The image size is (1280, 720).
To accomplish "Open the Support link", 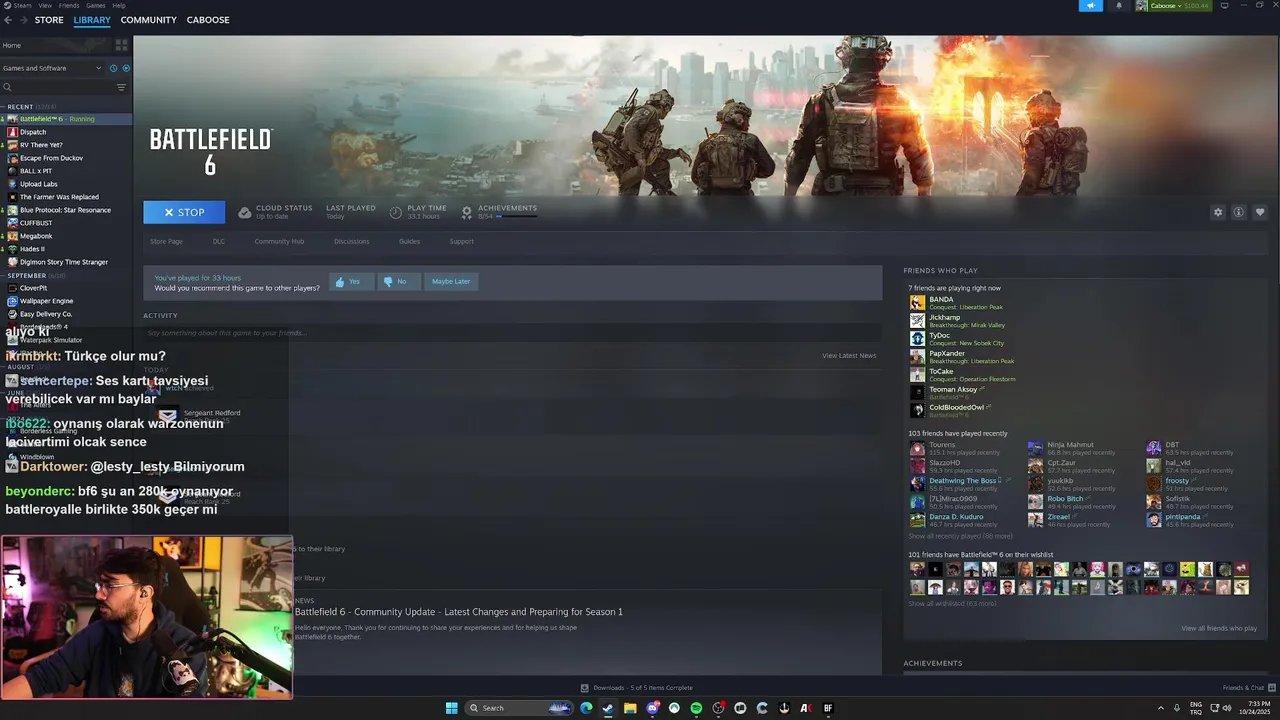I will 461,241.
